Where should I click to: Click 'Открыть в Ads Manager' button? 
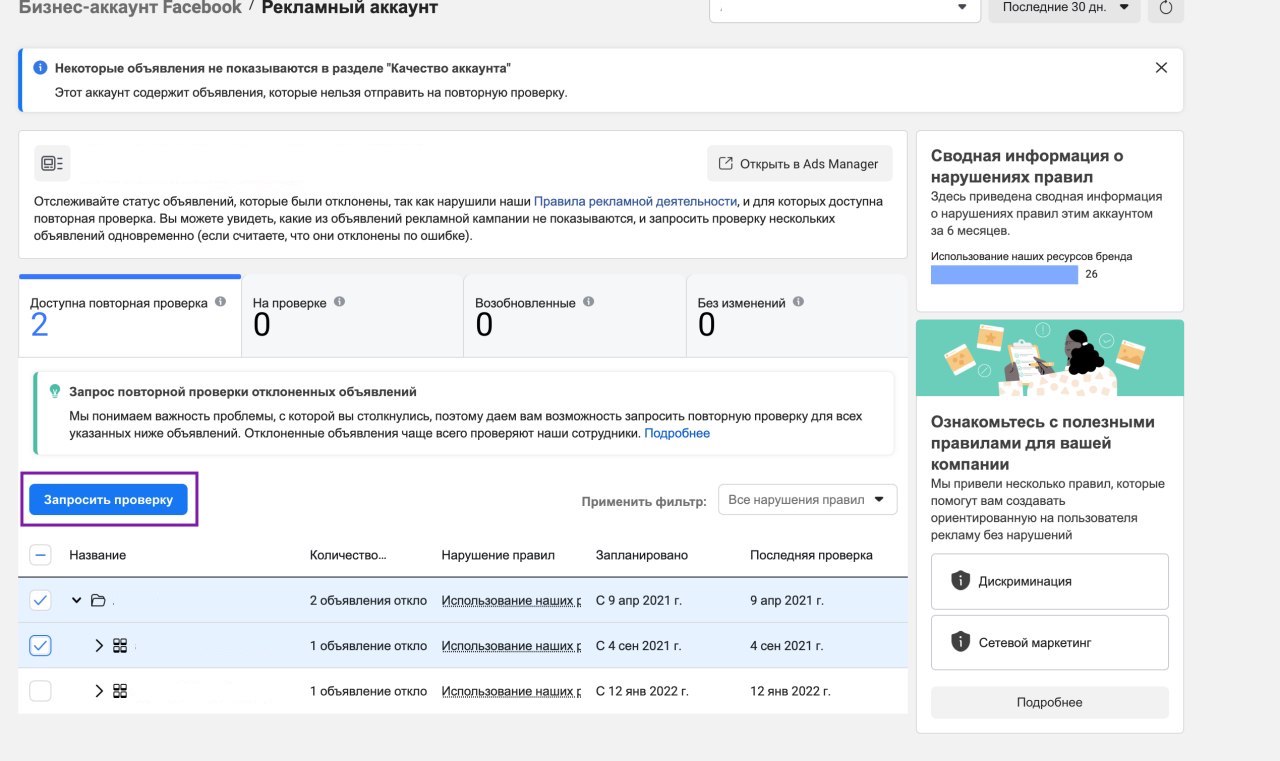pyautogui.click(x=799, y=164)
